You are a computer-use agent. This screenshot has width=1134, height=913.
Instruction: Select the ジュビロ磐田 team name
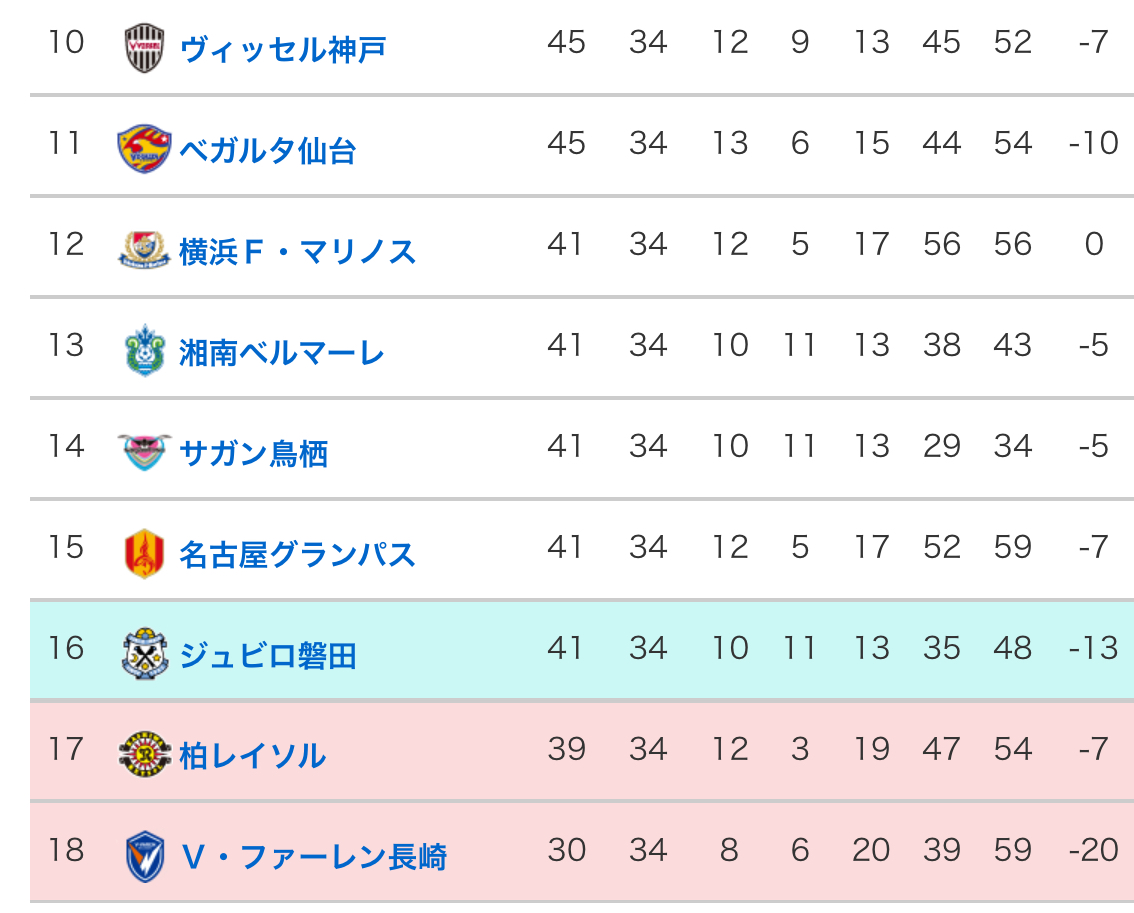(268, 655)
